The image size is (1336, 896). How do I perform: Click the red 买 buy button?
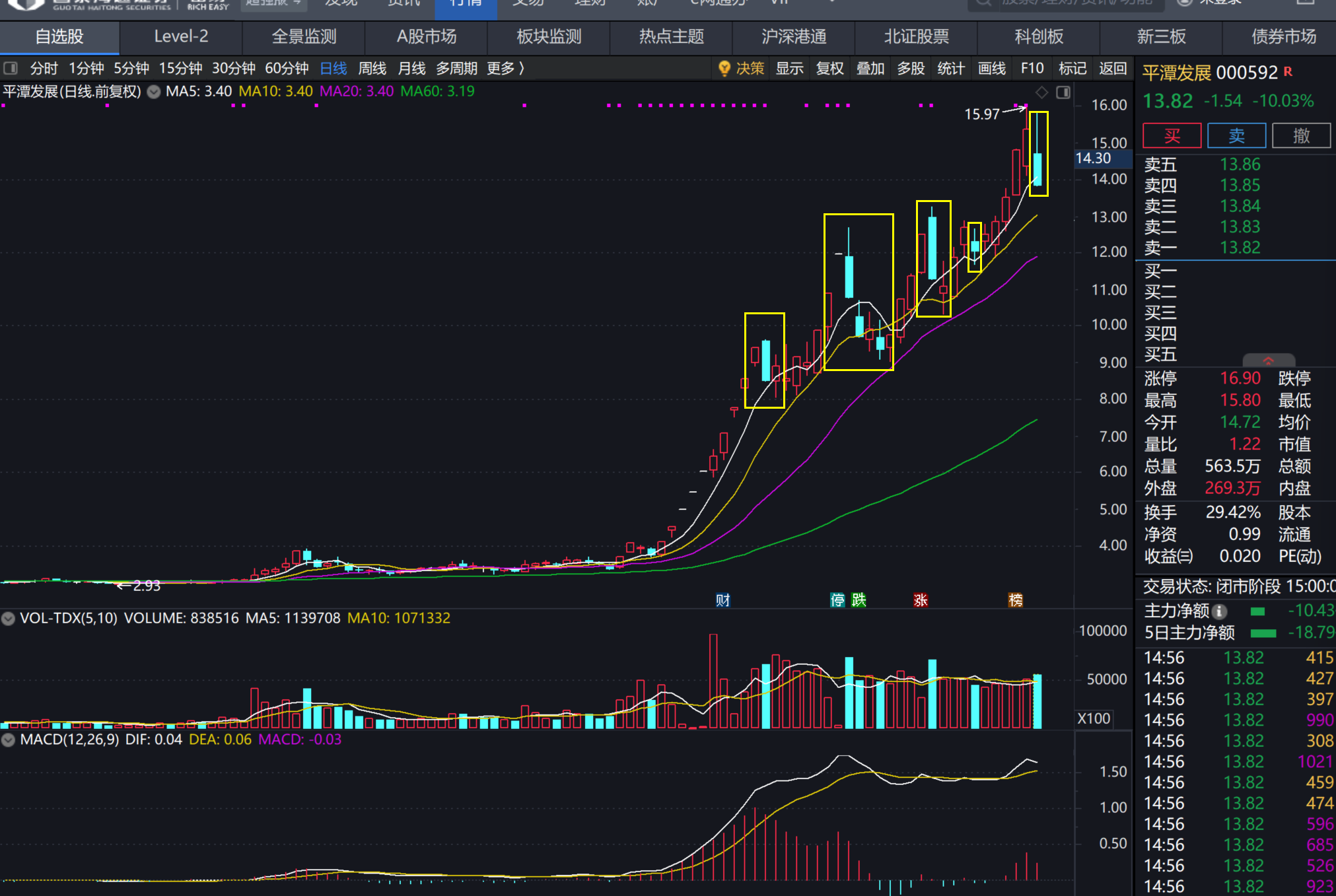pyautogui.click(x=1172, y=136)
